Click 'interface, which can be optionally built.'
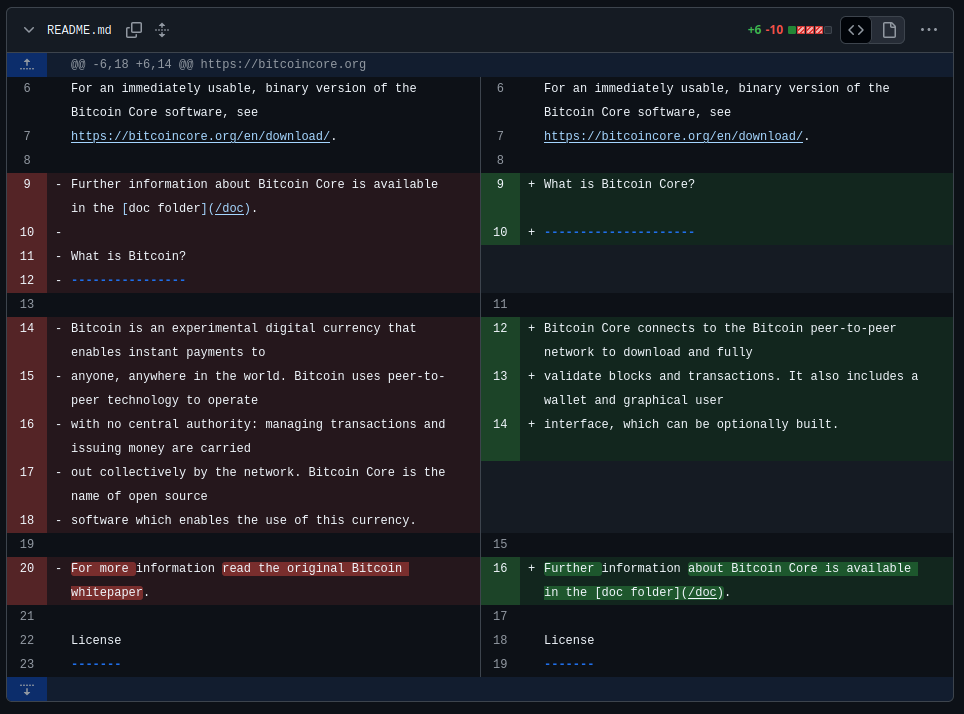 pyautogui.click(x=691, y=424)
